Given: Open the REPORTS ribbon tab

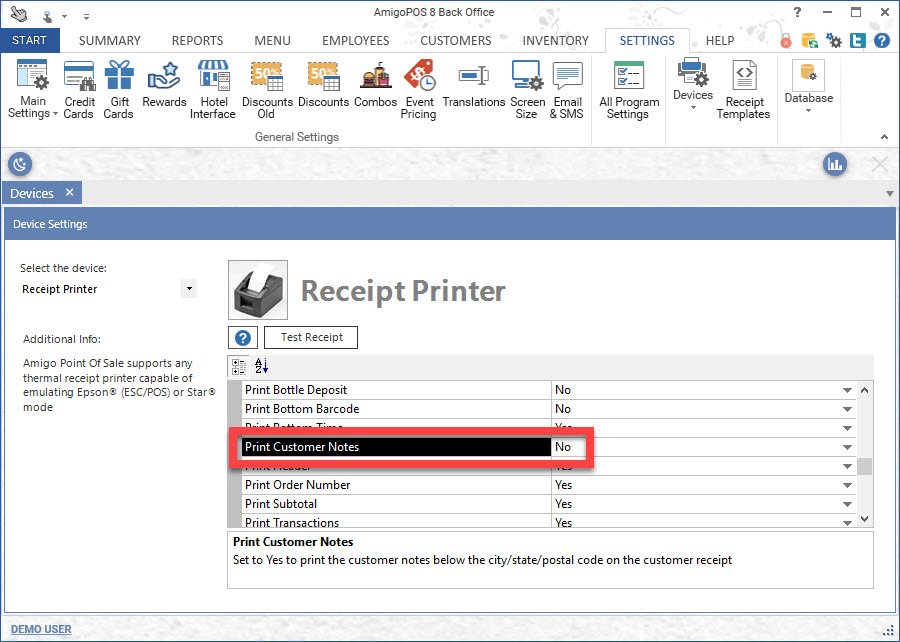Looking at the screenshot, I should (197, 41).
